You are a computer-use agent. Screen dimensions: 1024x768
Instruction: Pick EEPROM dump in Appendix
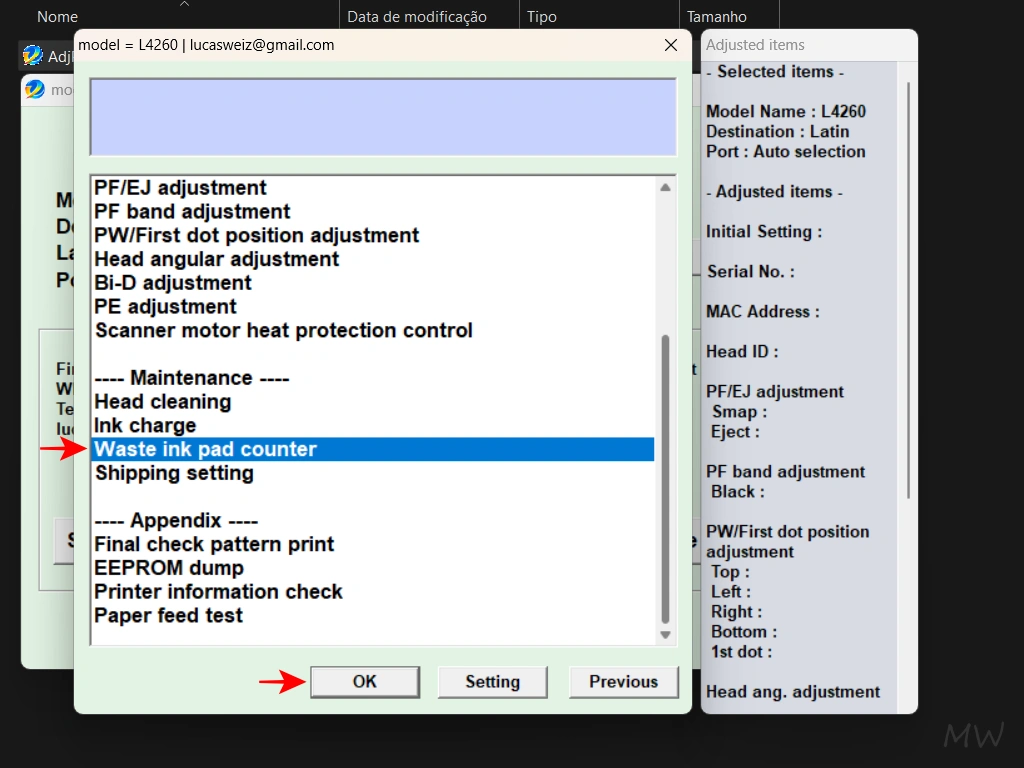click(x=169, y=568)
